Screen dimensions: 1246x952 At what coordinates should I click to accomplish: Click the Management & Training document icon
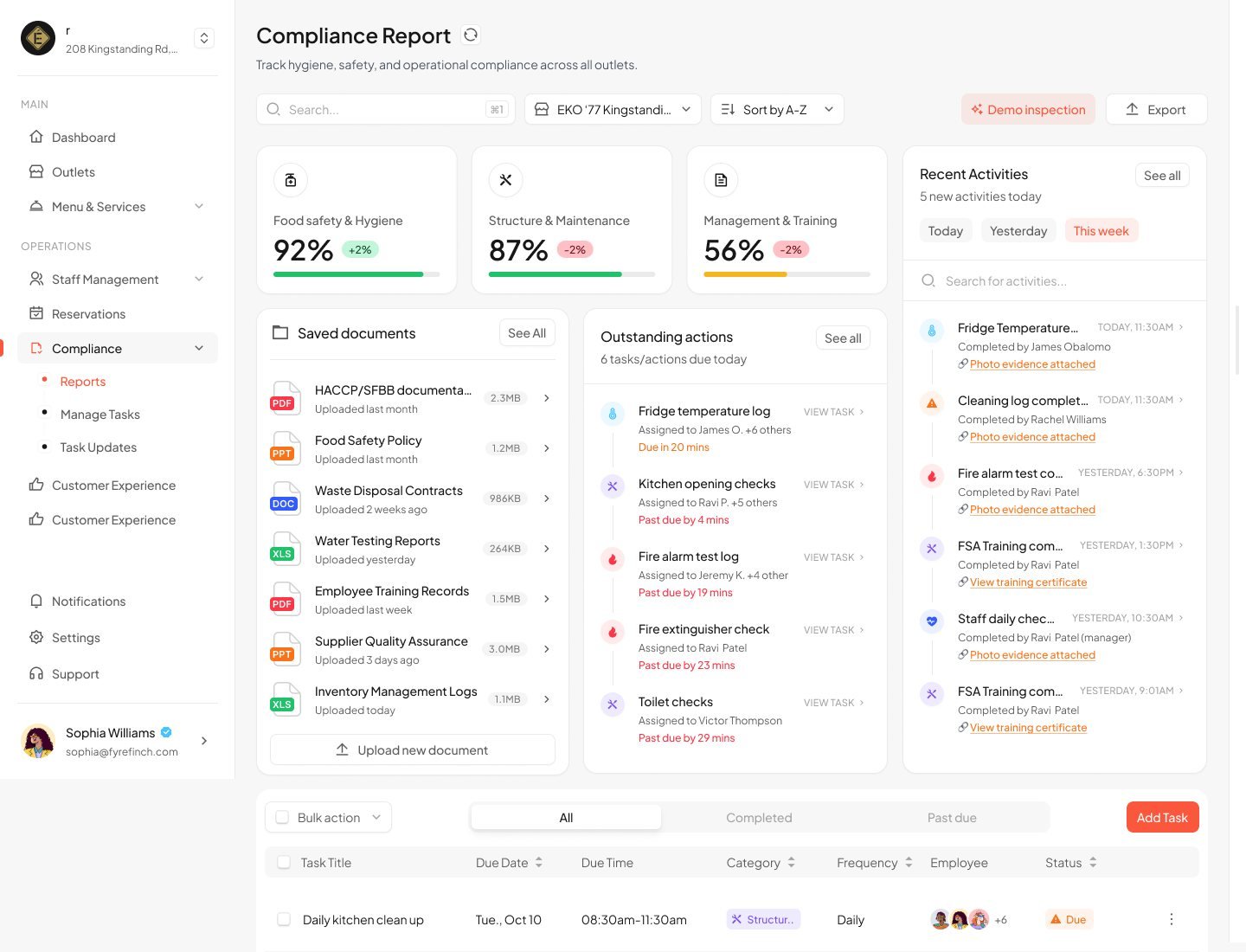coord(721,180)
